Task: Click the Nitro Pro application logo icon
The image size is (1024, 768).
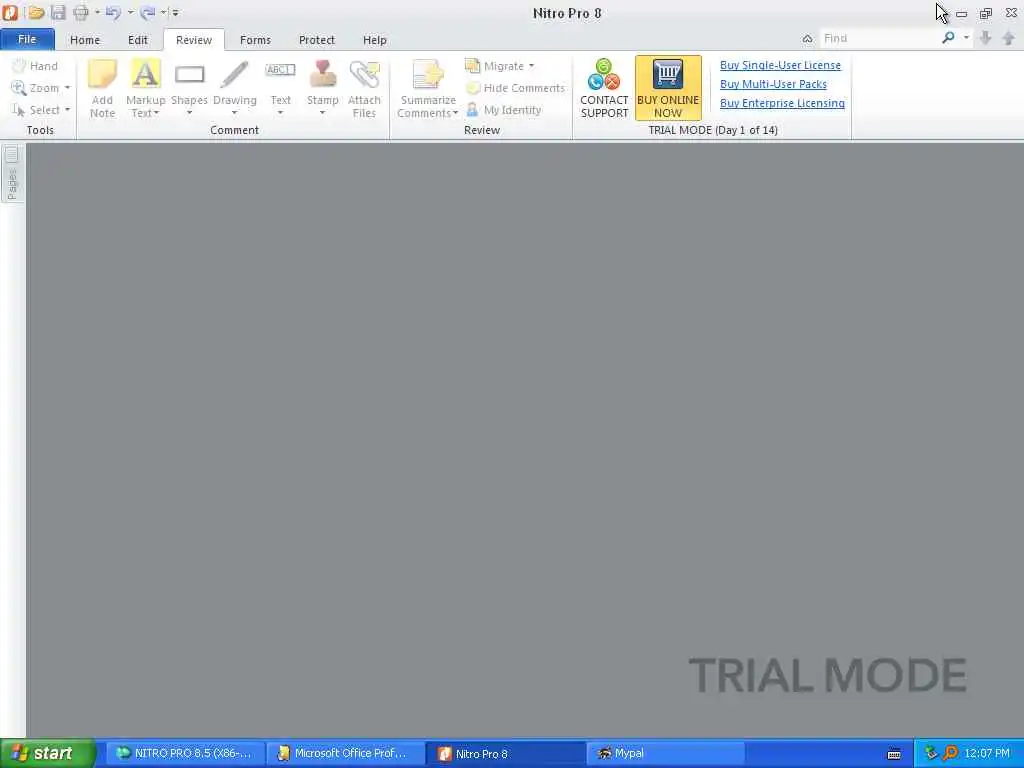Action: pyautogui.click(x=10, y=12)
